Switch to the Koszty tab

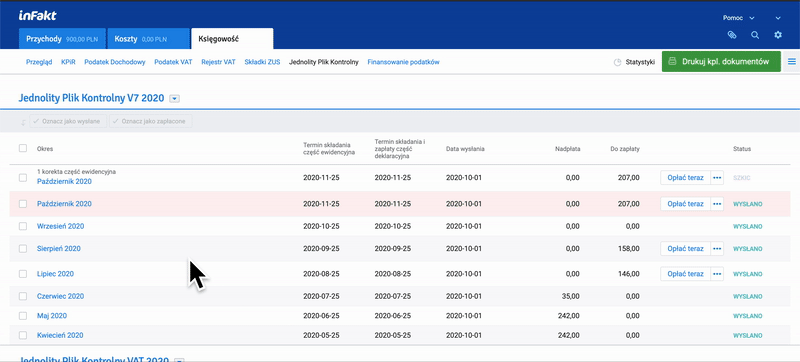click(x=148, y=39)
